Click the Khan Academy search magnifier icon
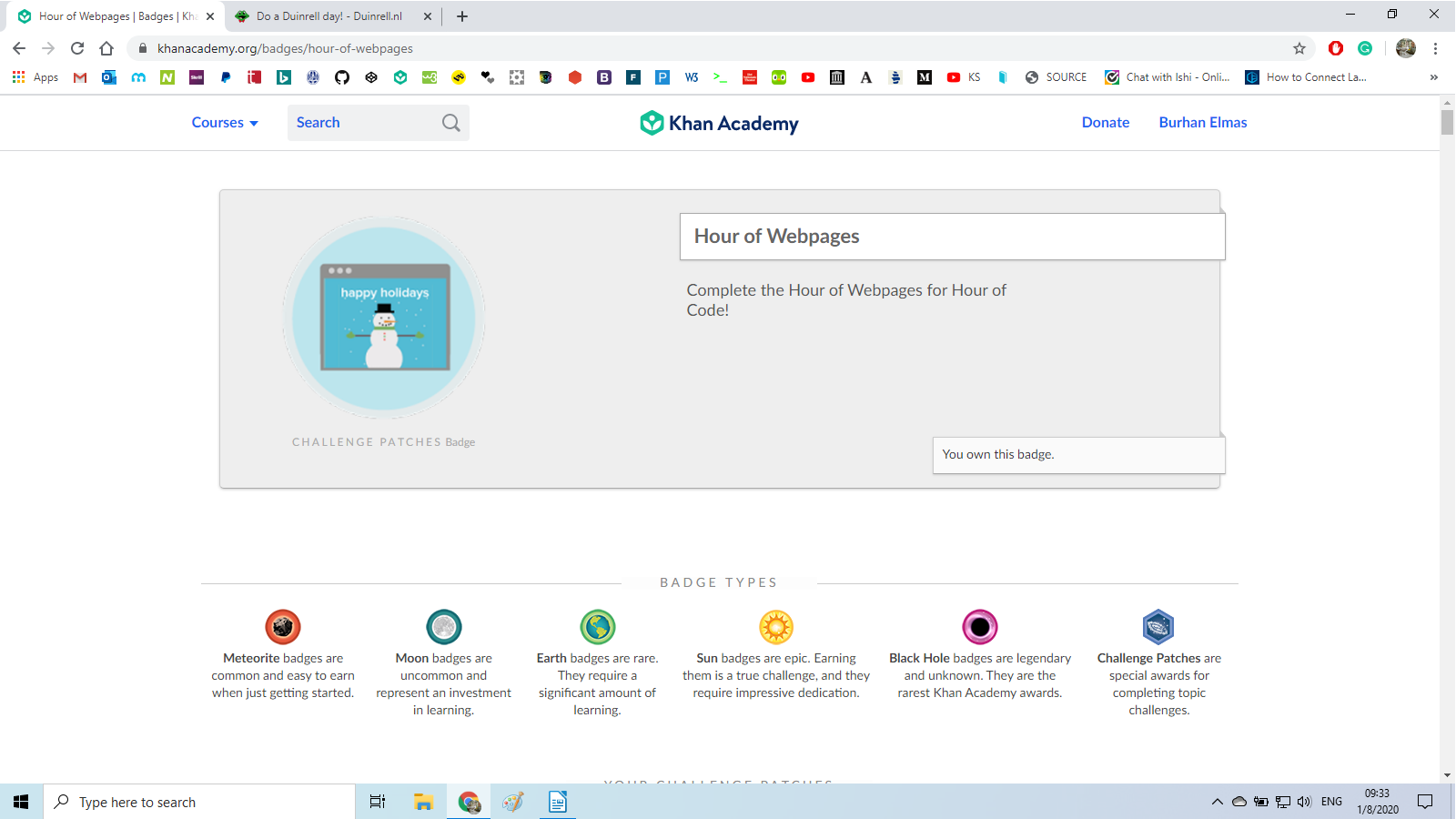The width and height of the screenshot is (1456, 819). tap(451, 123)
